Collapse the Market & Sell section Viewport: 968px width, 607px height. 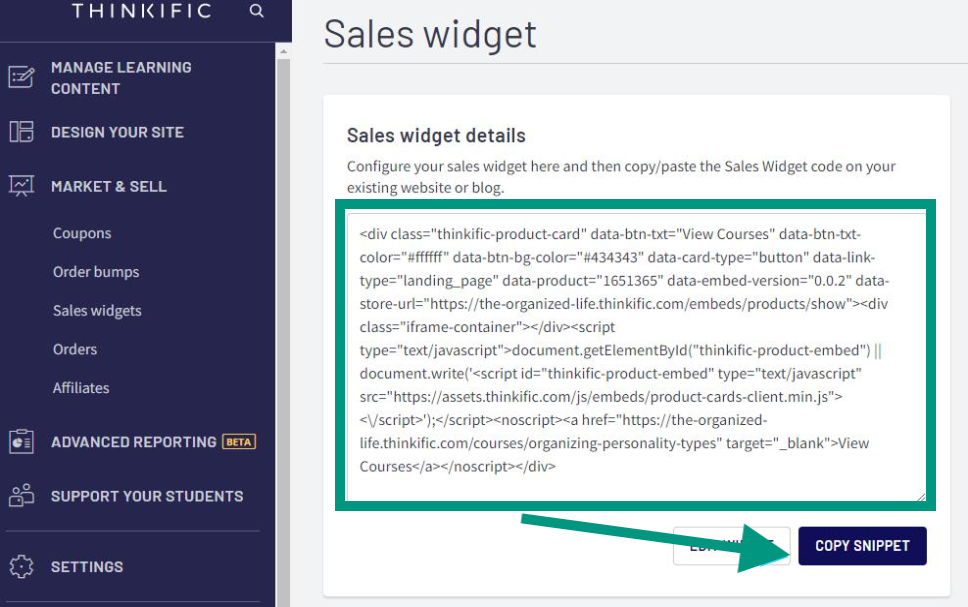(109, 186)
